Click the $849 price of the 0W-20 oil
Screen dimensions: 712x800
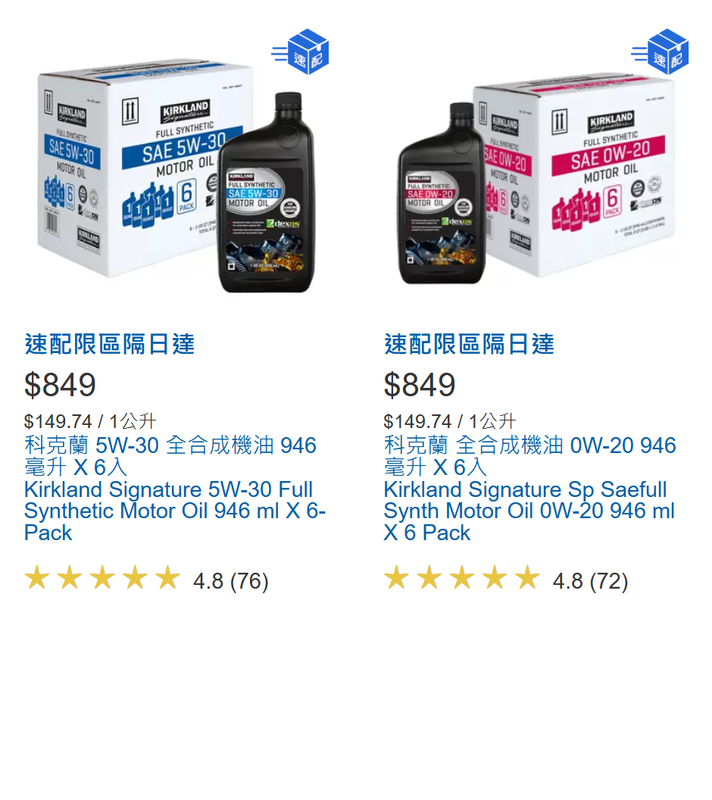pyautogui.click(x=420, y=385)
